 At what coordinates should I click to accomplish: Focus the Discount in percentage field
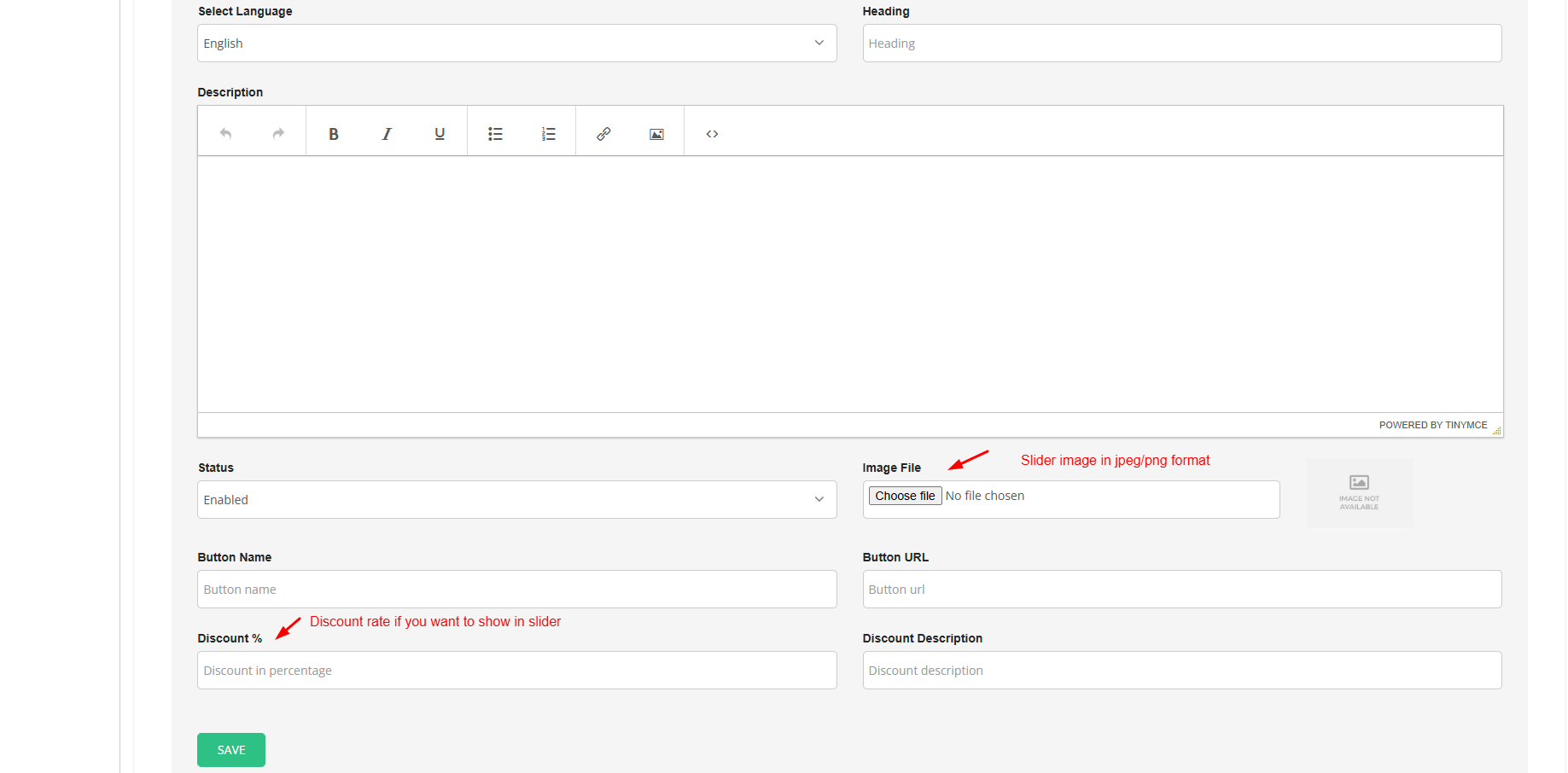coord(516,671)
